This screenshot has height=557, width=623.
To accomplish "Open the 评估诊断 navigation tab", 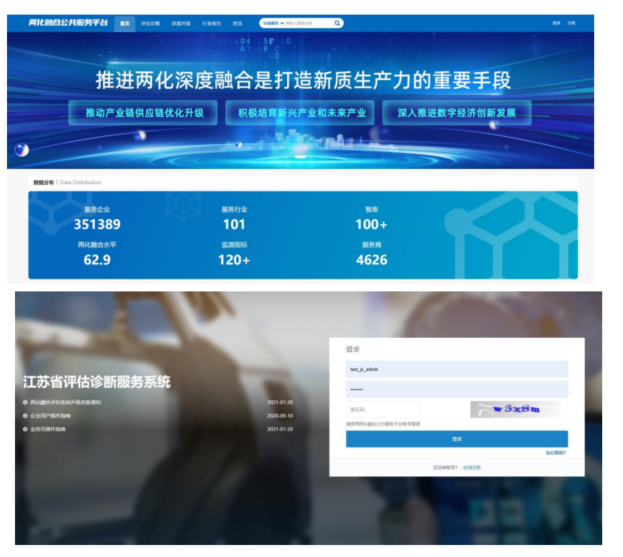I will (151, 23).
